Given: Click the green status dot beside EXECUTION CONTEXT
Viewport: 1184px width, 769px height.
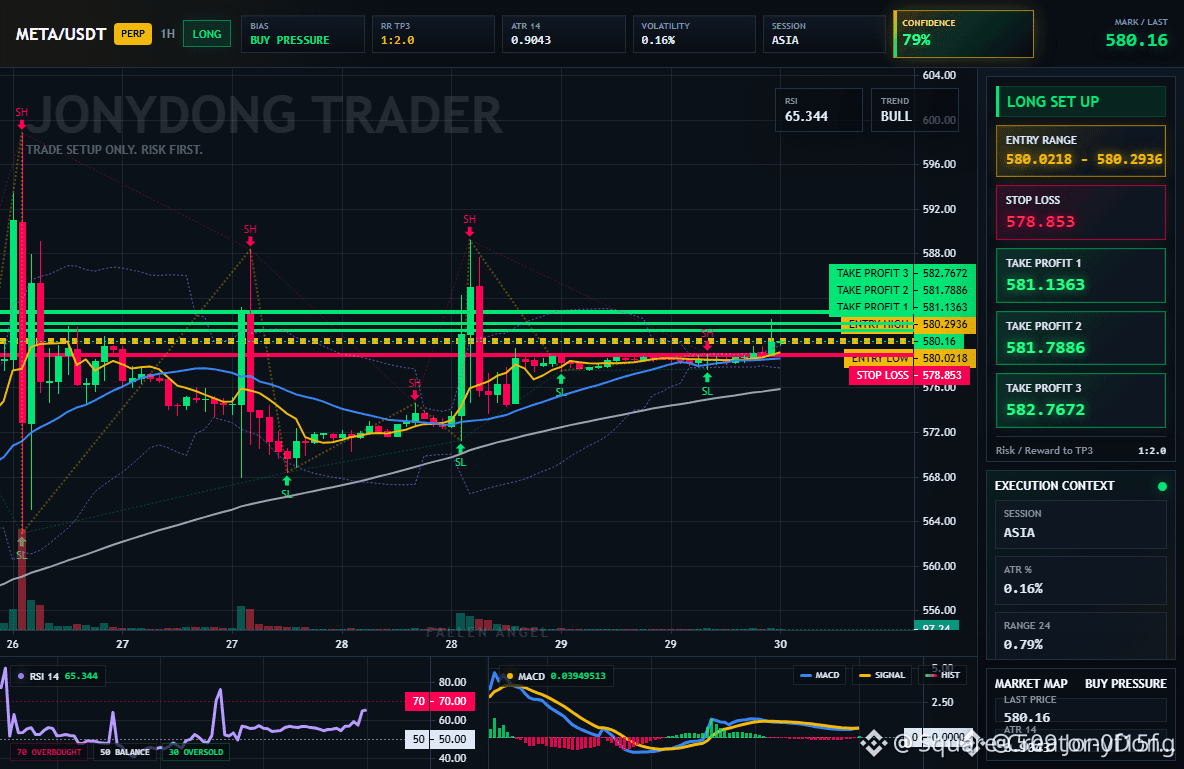Looking at the screenshot, I should [x=1162, y=486].
